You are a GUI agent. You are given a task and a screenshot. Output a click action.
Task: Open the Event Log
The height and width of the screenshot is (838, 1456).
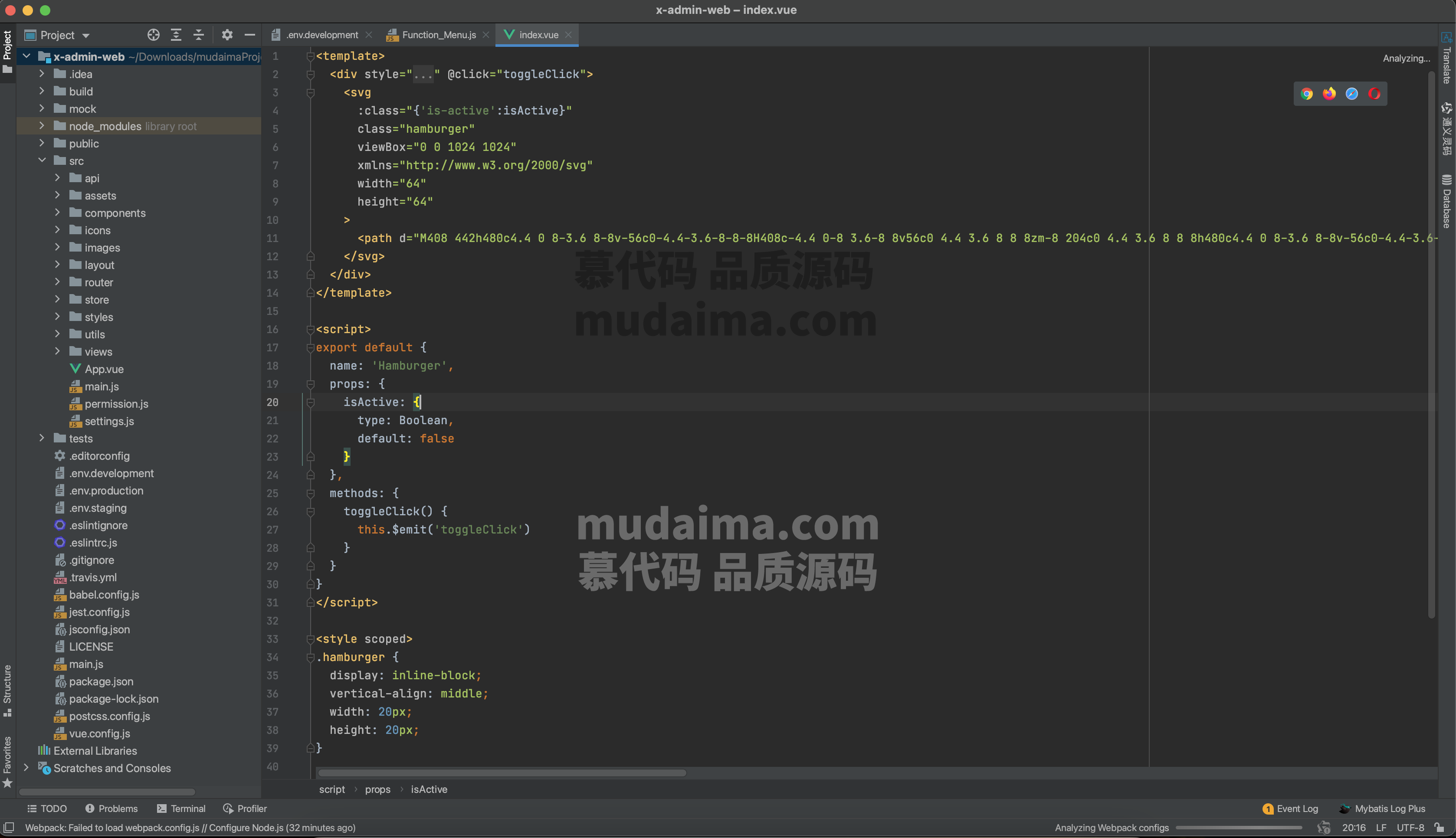(x=1290, y=809)
